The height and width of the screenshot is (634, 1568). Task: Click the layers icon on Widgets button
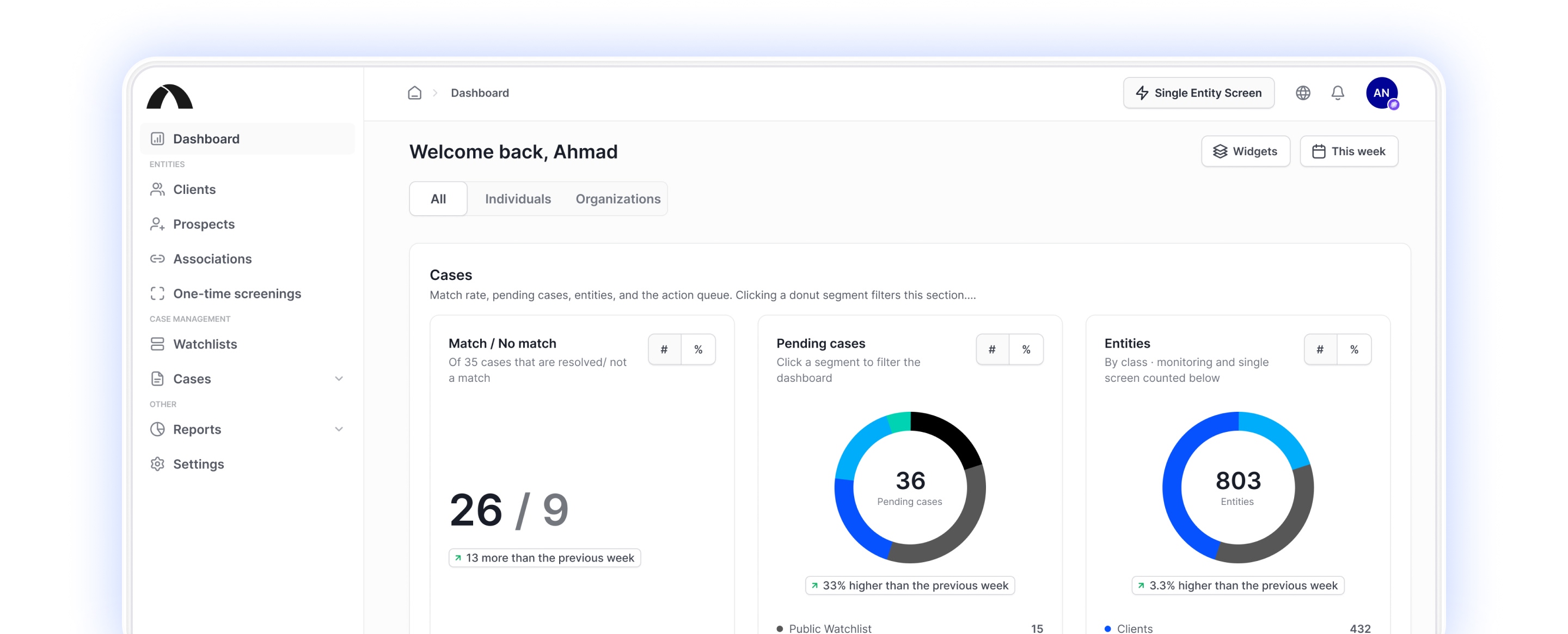tap(1220, 151)
